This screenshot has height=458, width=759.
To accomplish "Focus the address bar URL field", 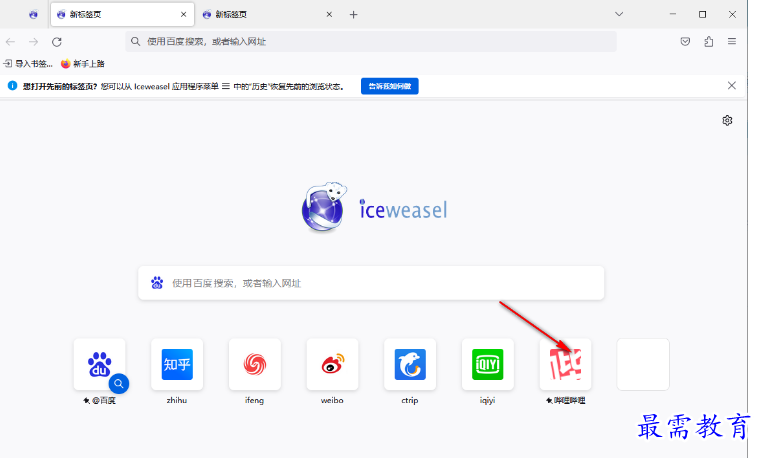I will pyautogui.click(x=371, y=42).
